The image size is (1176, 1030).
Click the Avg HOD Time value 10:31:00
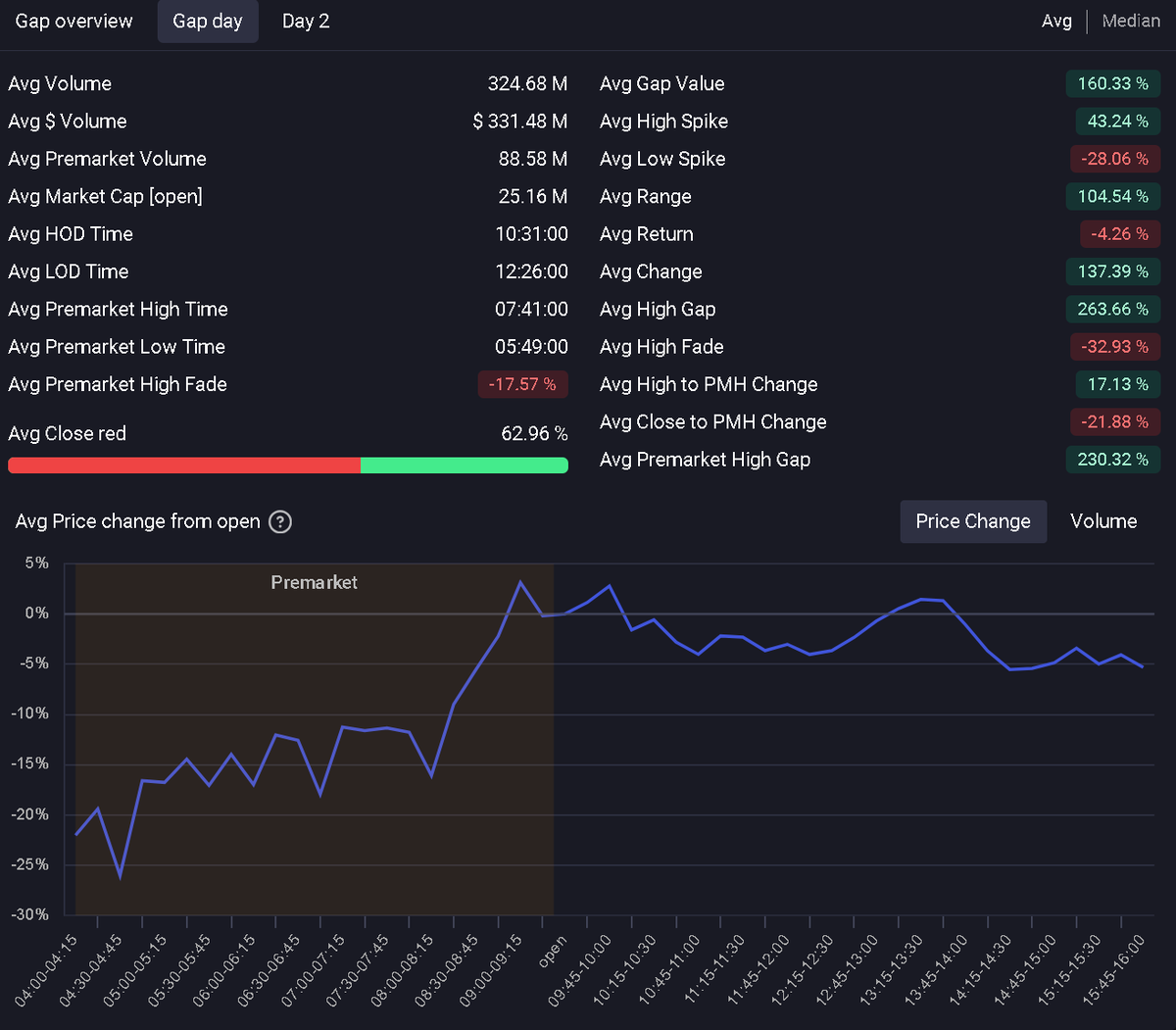(x=532, y=234)
